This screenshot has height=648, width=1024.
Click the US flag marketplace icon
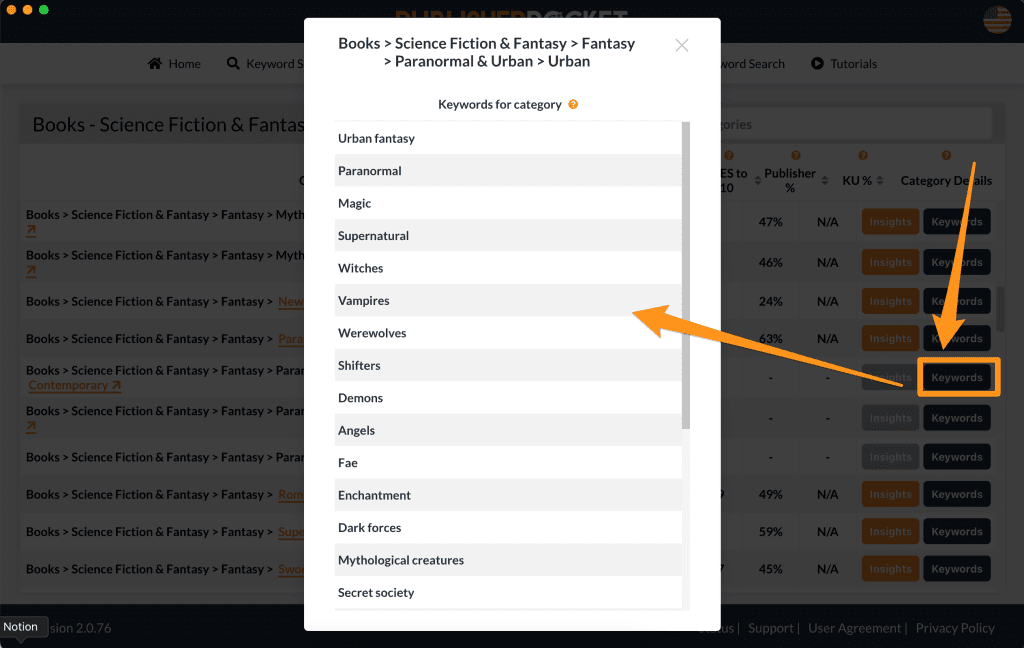tap(997, 20)
